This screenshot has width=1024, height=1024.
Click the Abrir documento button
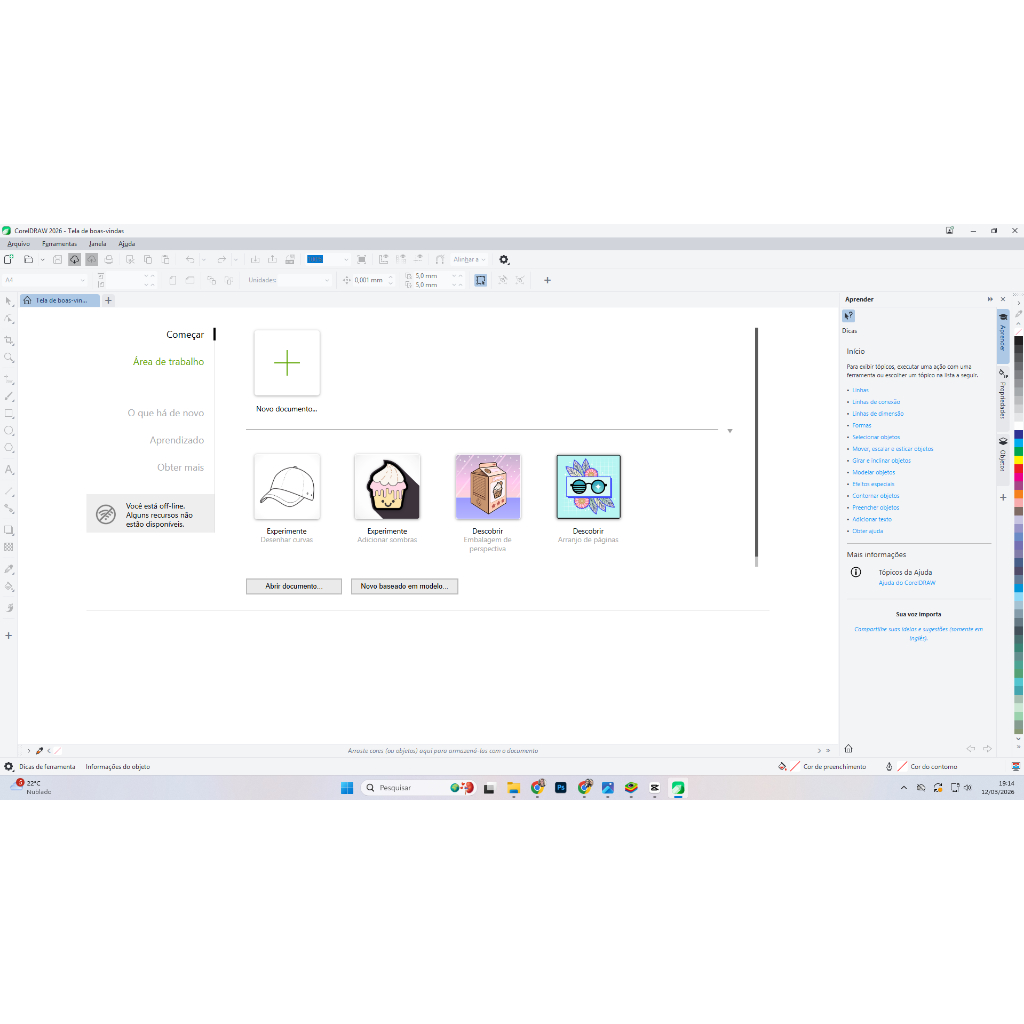click(x=294, y=587)
